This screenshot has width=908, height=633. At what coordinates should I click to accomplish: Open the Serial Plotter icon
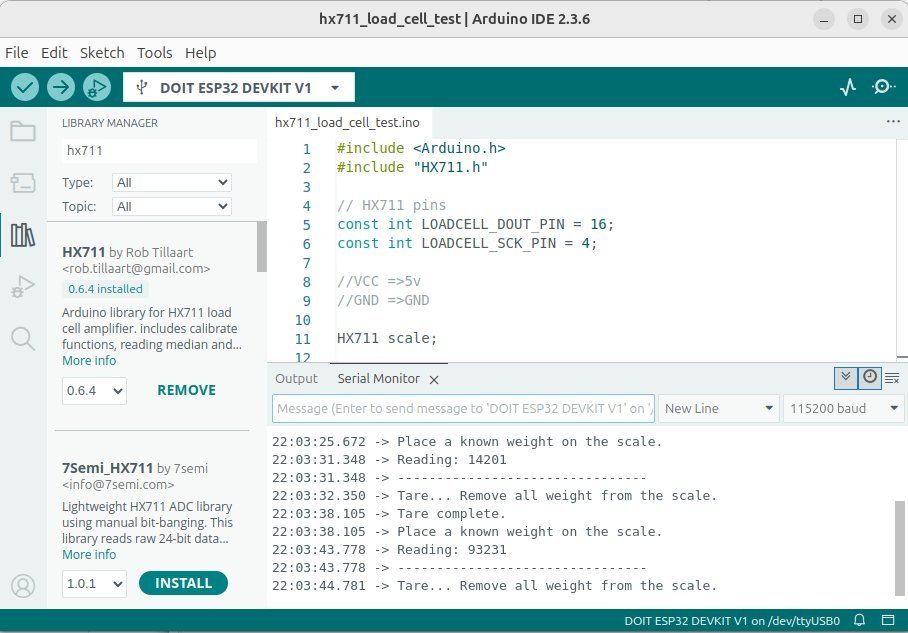coord(848,87)
